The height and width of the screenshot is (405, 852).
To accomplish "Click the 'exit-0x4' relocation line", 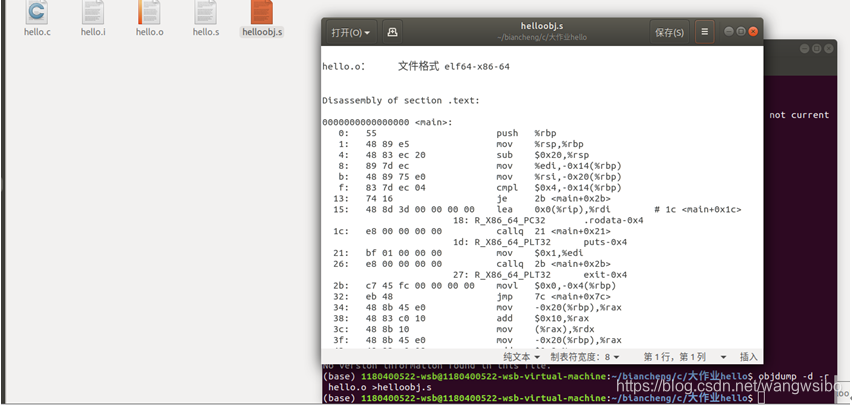I will click(540, 275).
